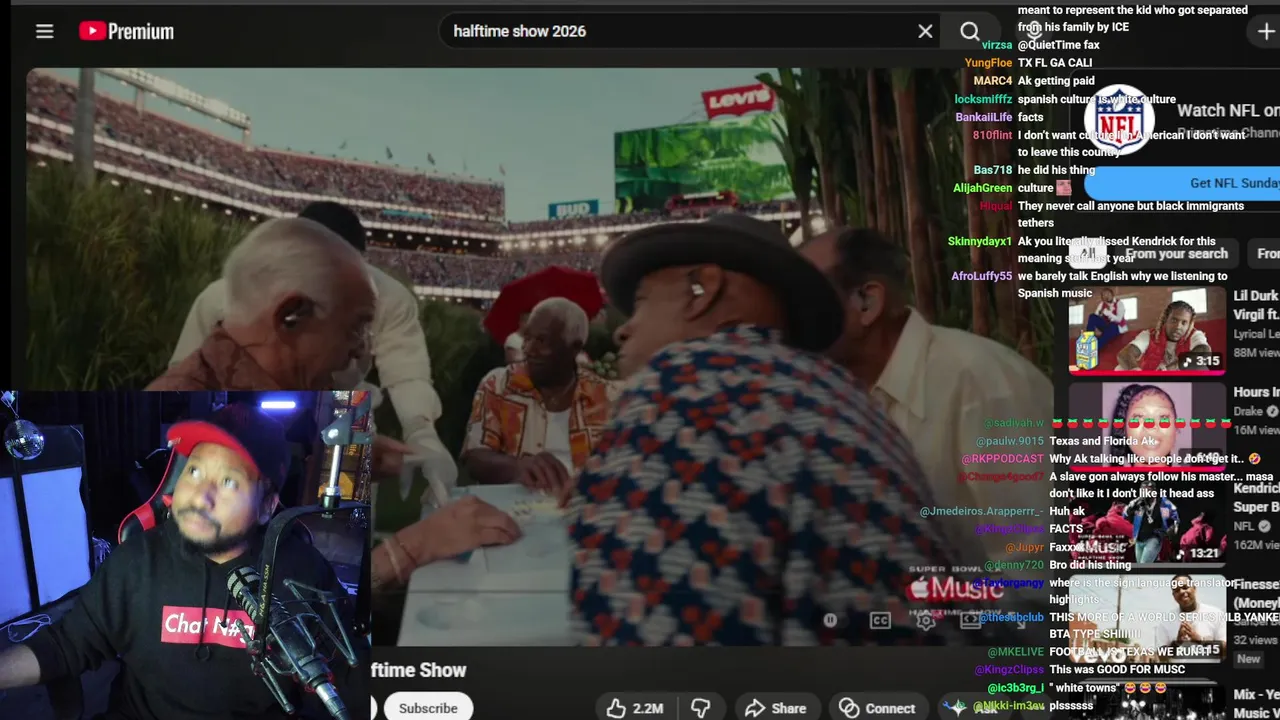Click chat username AlijahGreen

point(983,188)
